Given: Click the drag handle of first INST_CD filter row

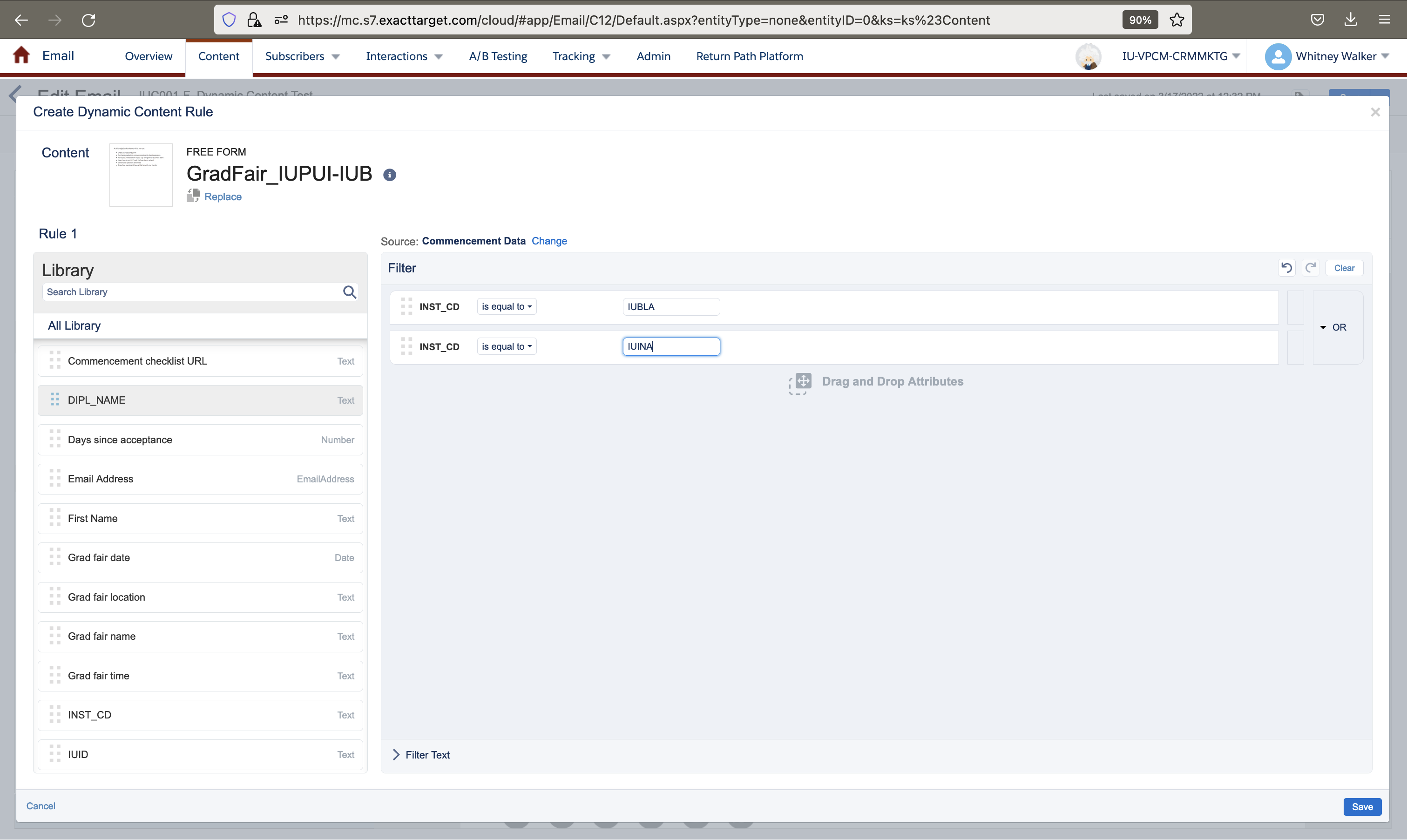Looking at the screenshot, I should (406, 307).
